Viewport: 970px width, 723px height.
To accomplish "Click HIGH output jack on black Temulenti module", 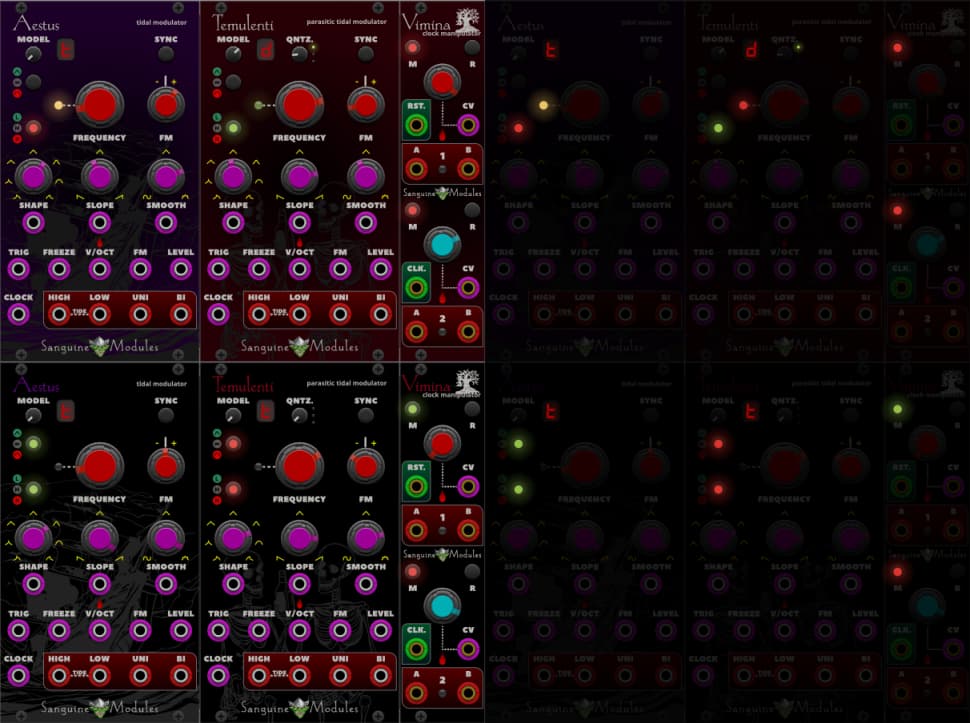I will coord(259,676).
